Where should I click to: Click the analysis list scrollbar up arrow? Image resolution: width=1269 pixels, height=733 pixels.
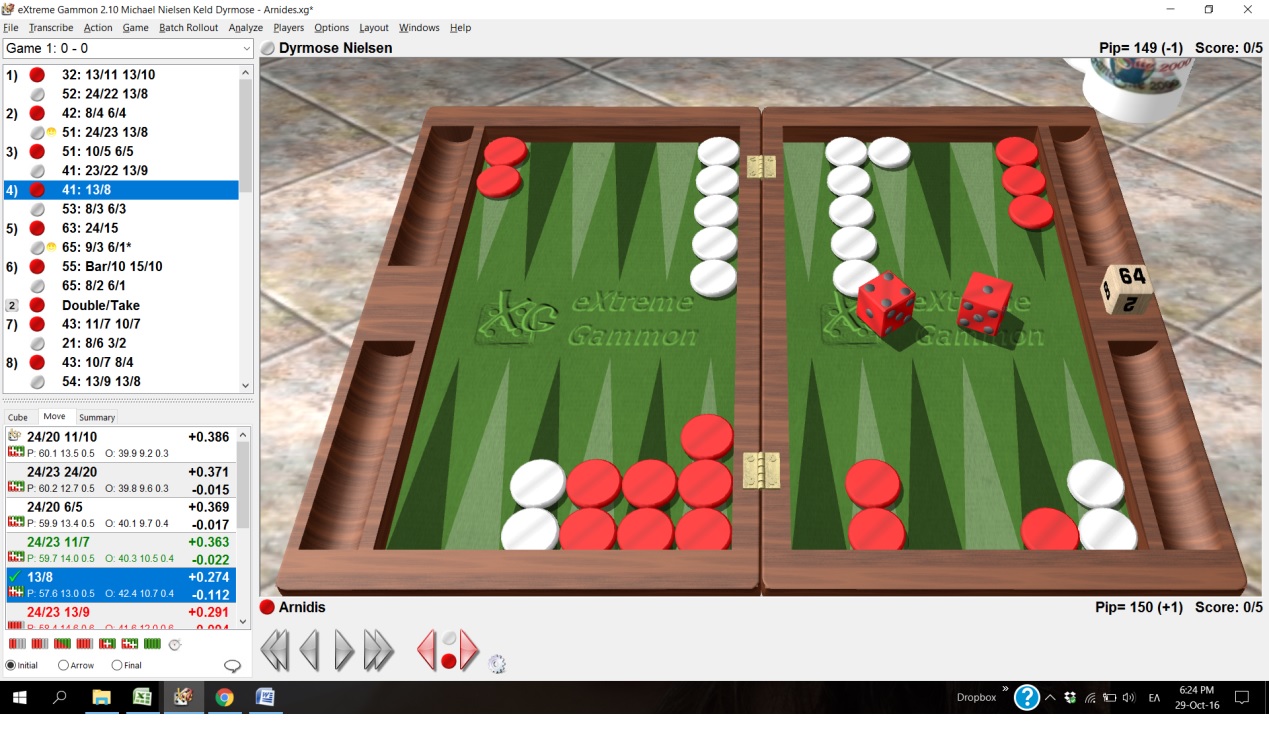click(242, 435)
